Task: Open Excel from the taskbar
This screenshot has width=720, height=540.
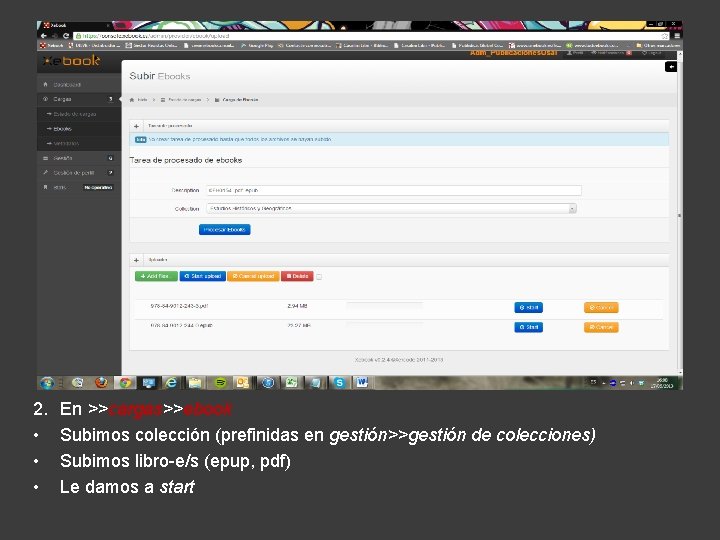Action: [x=292, y=383]
